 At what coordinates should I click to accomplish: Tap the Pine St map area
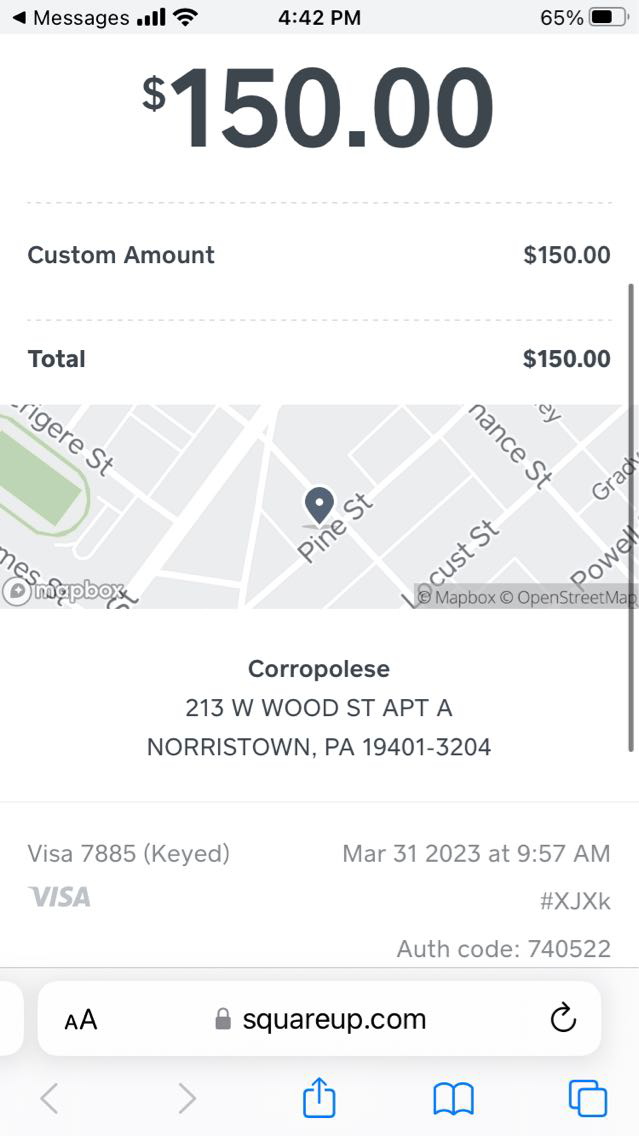(x=336, y=526)
